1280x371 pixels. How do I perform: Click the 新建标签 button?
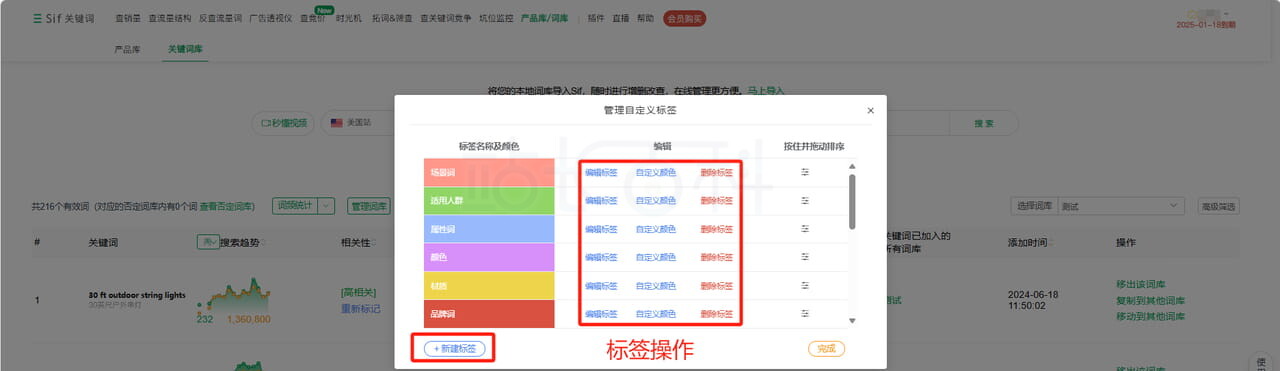pyautogui.click(x=455, y=349)
